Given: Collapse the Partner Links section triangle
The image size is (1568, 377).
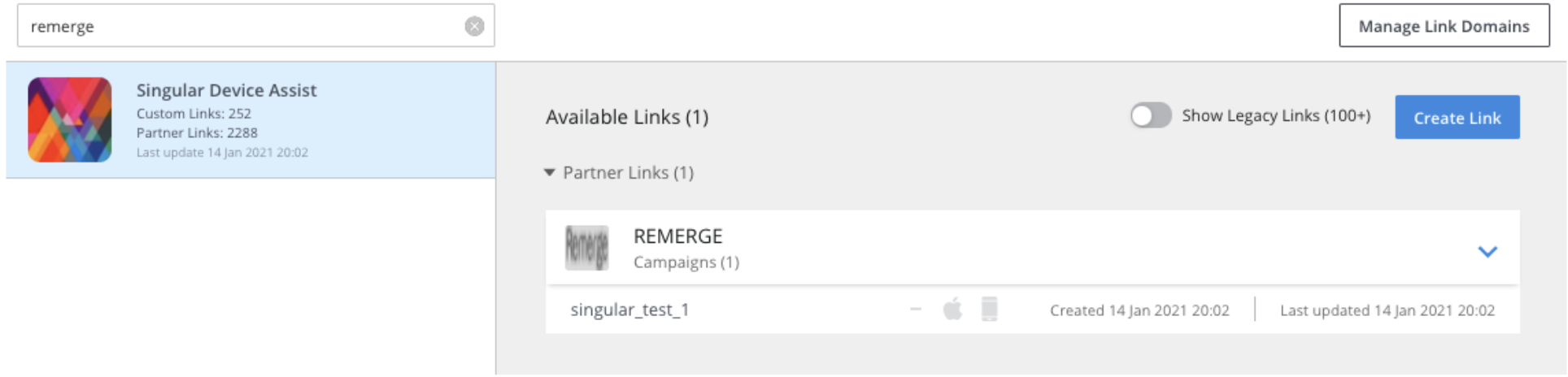Looking at the screenshot, I should [550, 172].
